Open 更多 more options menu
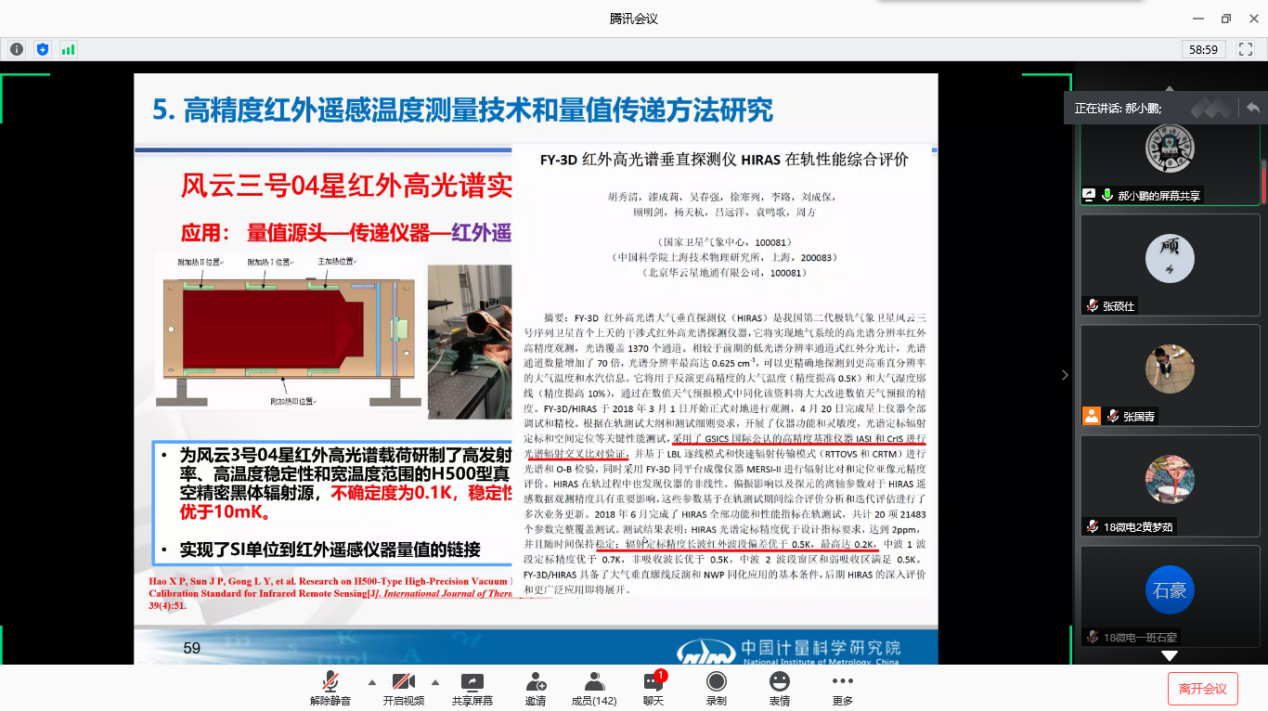The height and width of the screenshot is (711, 1268). click(842, 687)
